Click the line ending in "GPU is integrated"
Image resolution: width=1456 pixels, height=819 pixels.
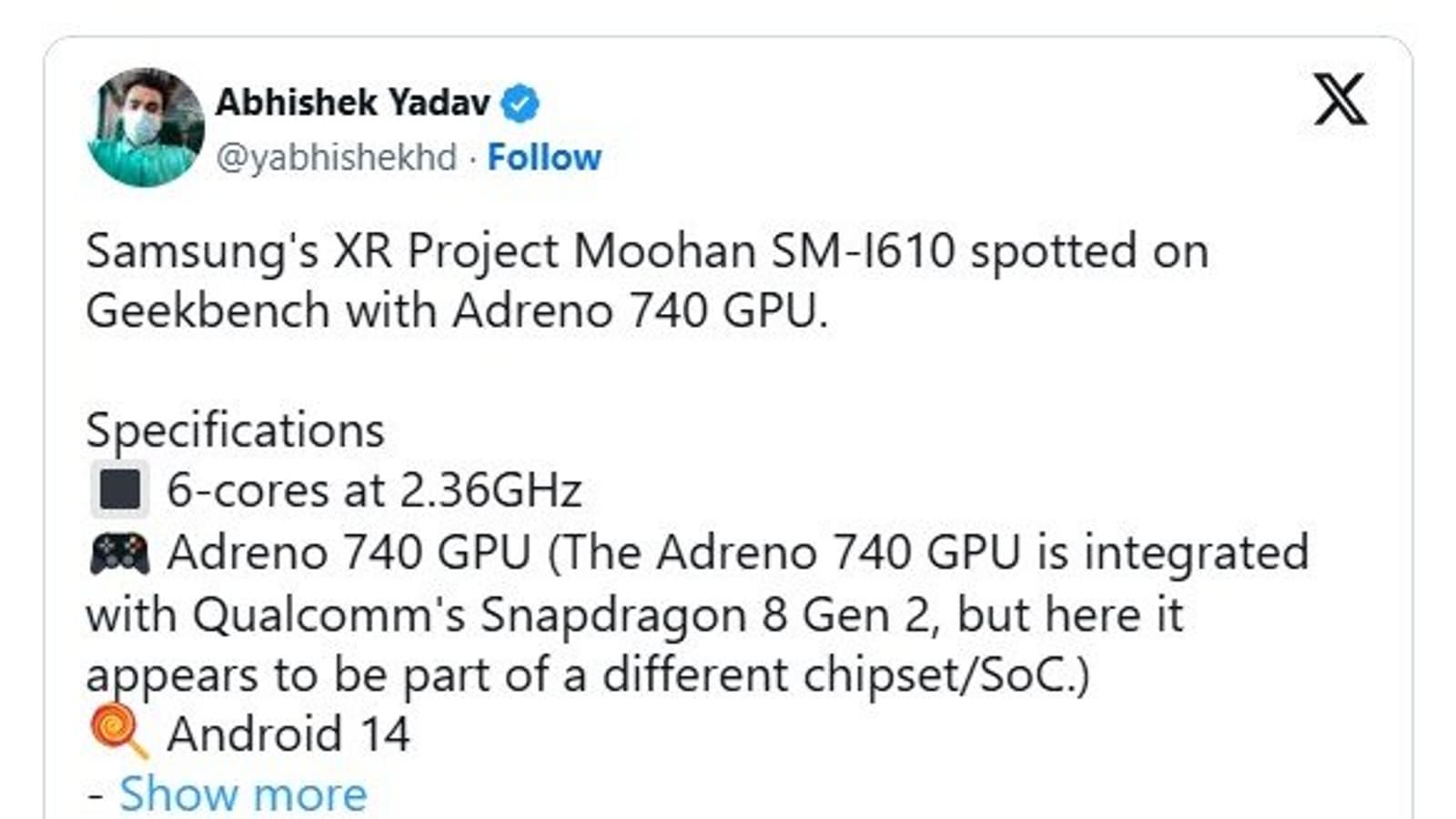(737, 552)
